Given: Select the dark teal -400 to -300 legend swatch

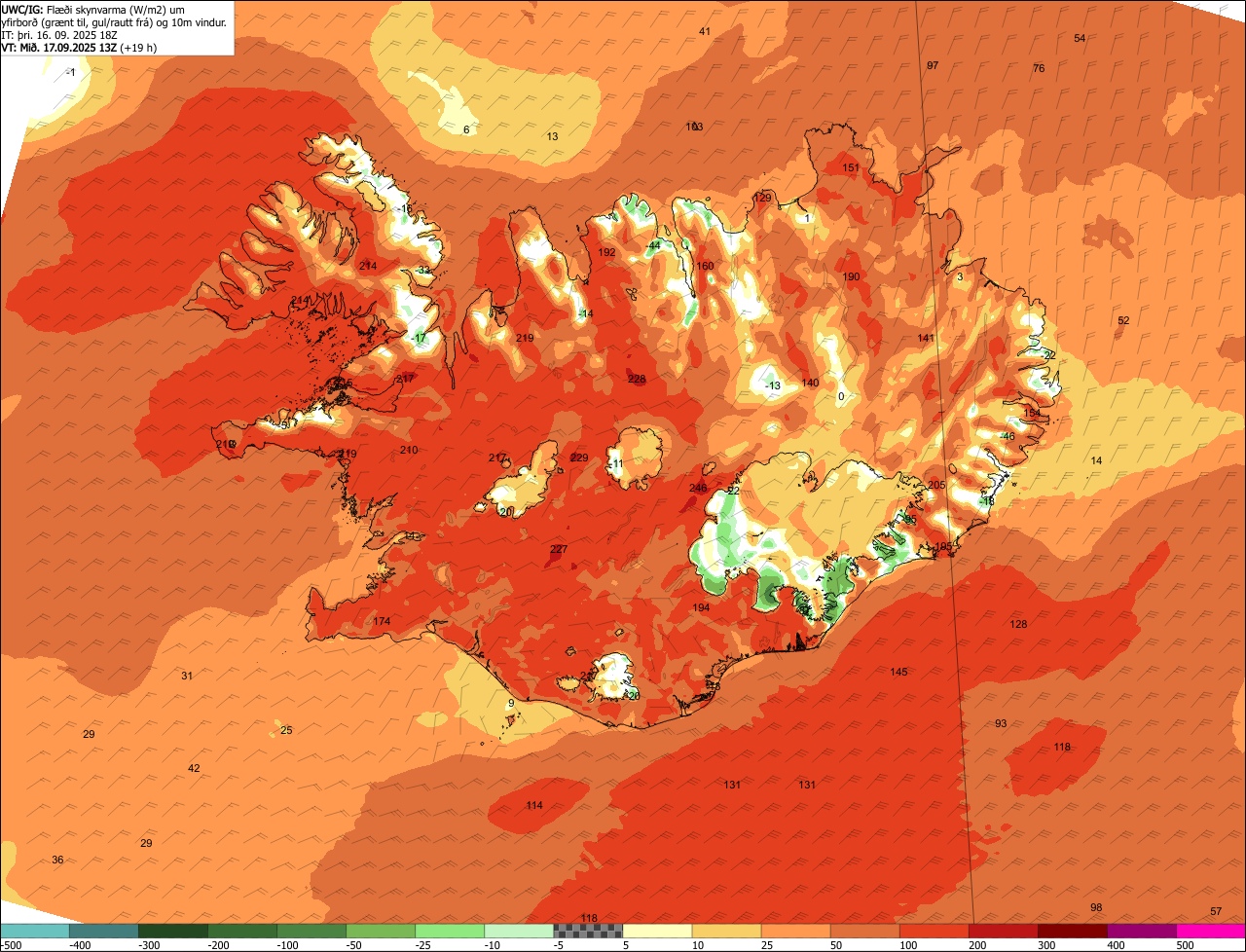Looking at the screenshot, I should point(103,931).
